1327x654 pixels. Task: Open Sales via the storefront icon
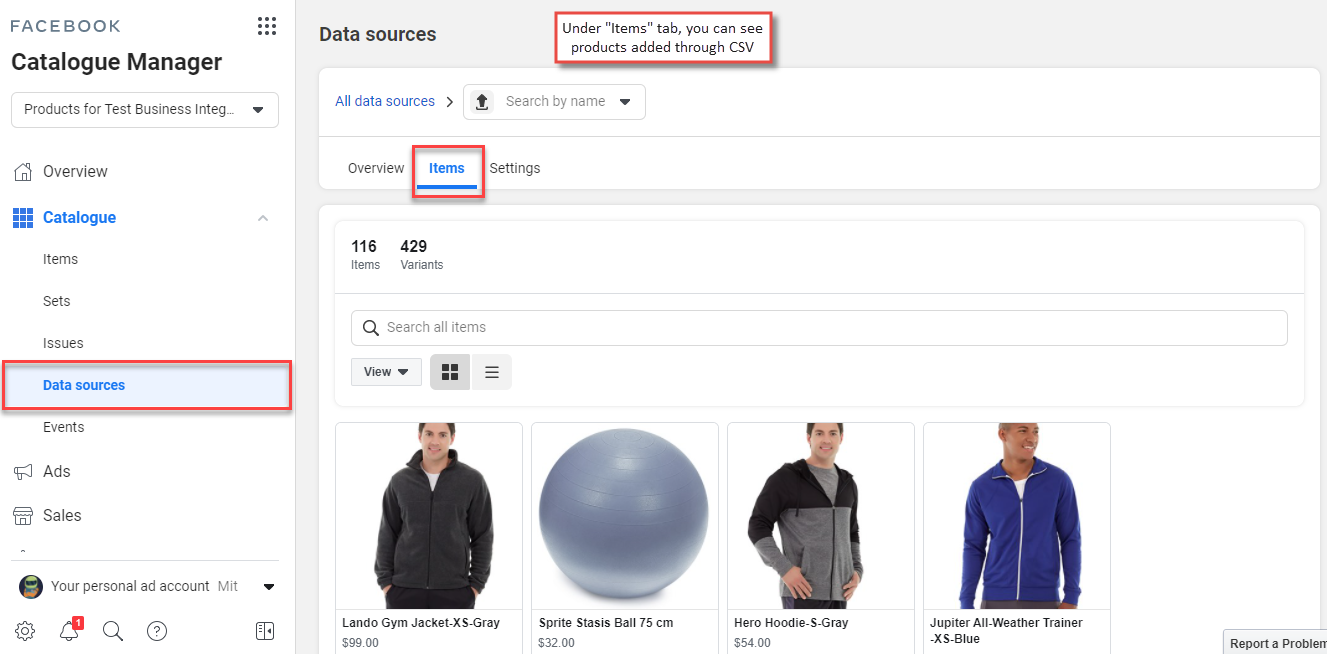pos(24,515)
